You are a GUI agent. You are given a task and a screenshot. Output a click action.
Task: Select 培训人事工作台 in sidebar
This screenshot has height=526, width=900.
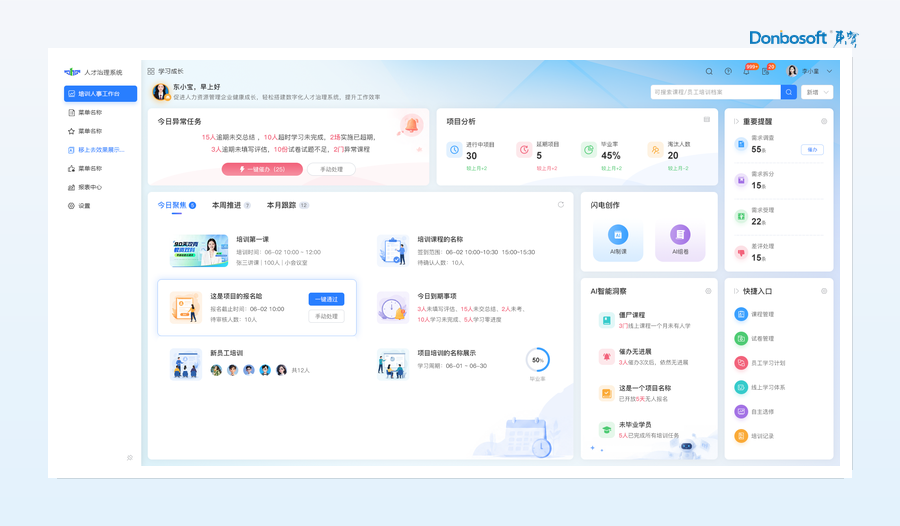click(x=100, y=94)
